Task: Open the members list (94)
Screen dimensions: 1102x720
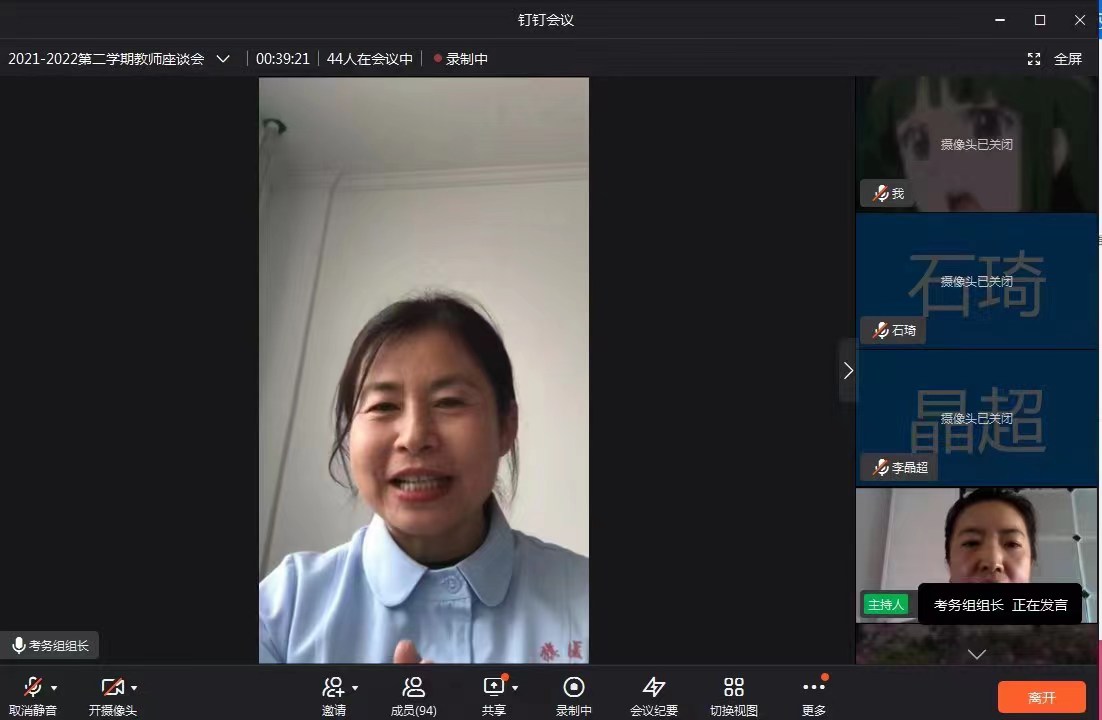Action: pyautogui.click(x=413, y=687)
